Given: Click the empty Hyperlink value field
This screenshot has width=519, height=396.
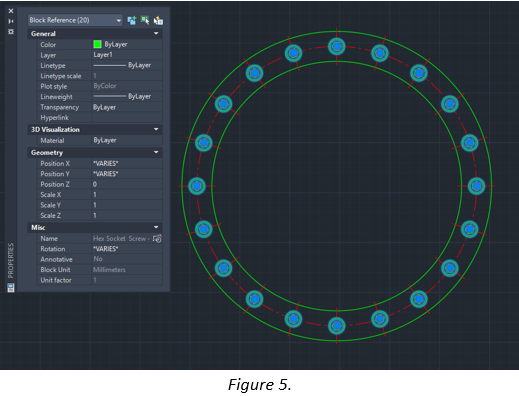Looking at the screenshot, I should (127, 117).
